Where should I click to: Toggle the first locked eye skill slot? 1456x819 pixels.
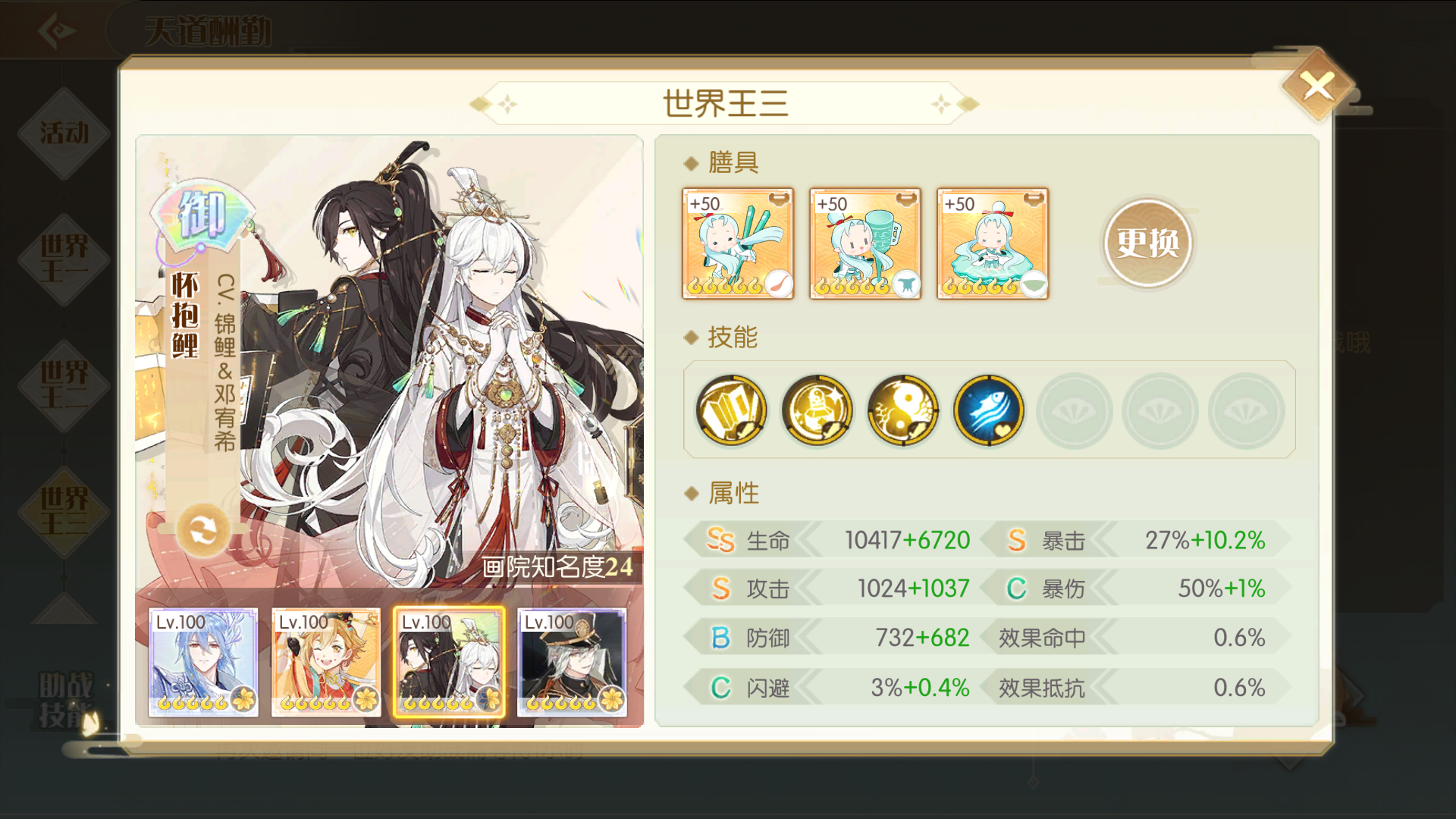[1074, 410]
